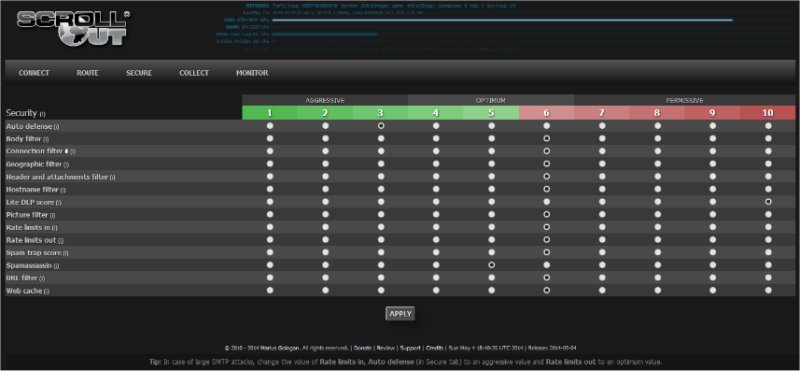The width and height of the screenshot is (800, 371).
Task: Click the info icon beside Geographic filter
Action: click(66, 165)
